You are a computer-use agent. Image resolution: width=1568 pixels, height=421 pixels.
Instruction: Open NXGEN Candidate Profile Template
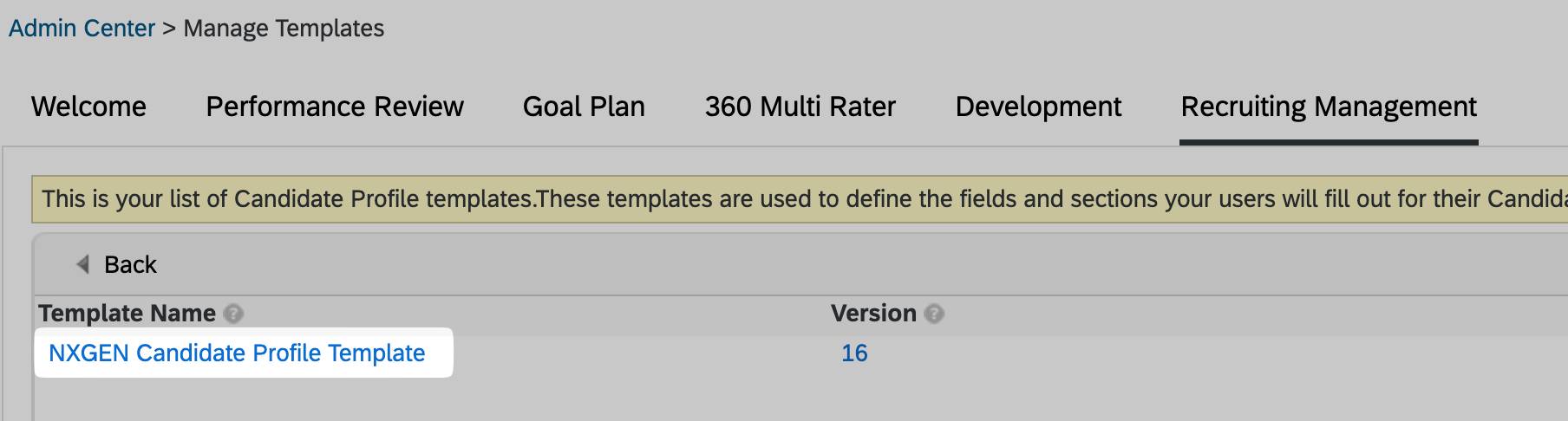coord(237,353)
